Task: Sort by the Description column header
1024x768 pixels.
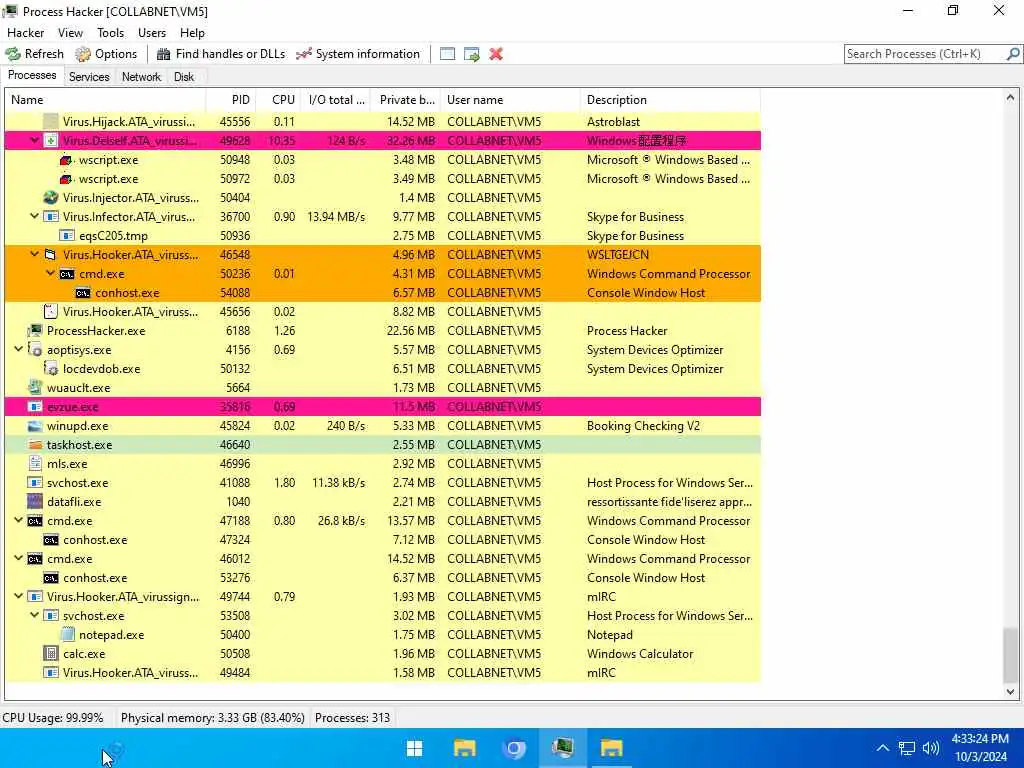Action: [670, 100]
